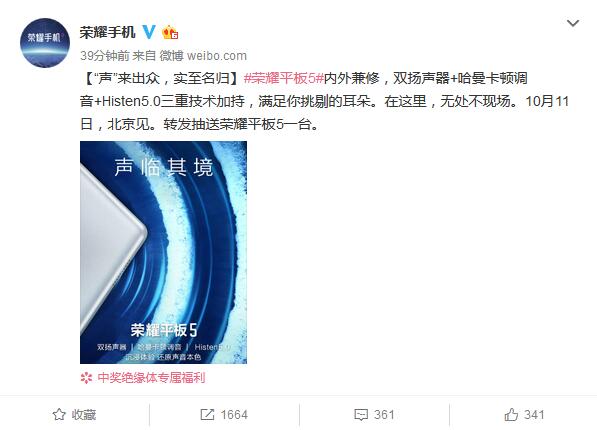Click the orange membership crown badge
This screenshot has width=597, height=430.
pos(170,32)
